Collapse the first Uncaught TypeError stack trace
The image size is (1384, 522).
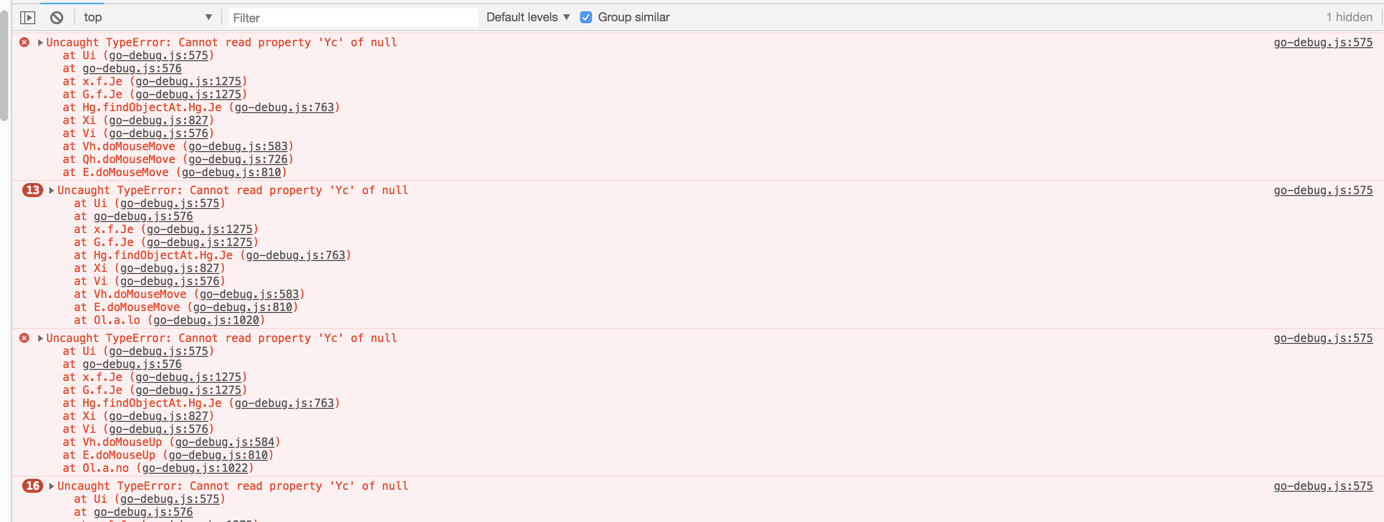click(40, 43)
